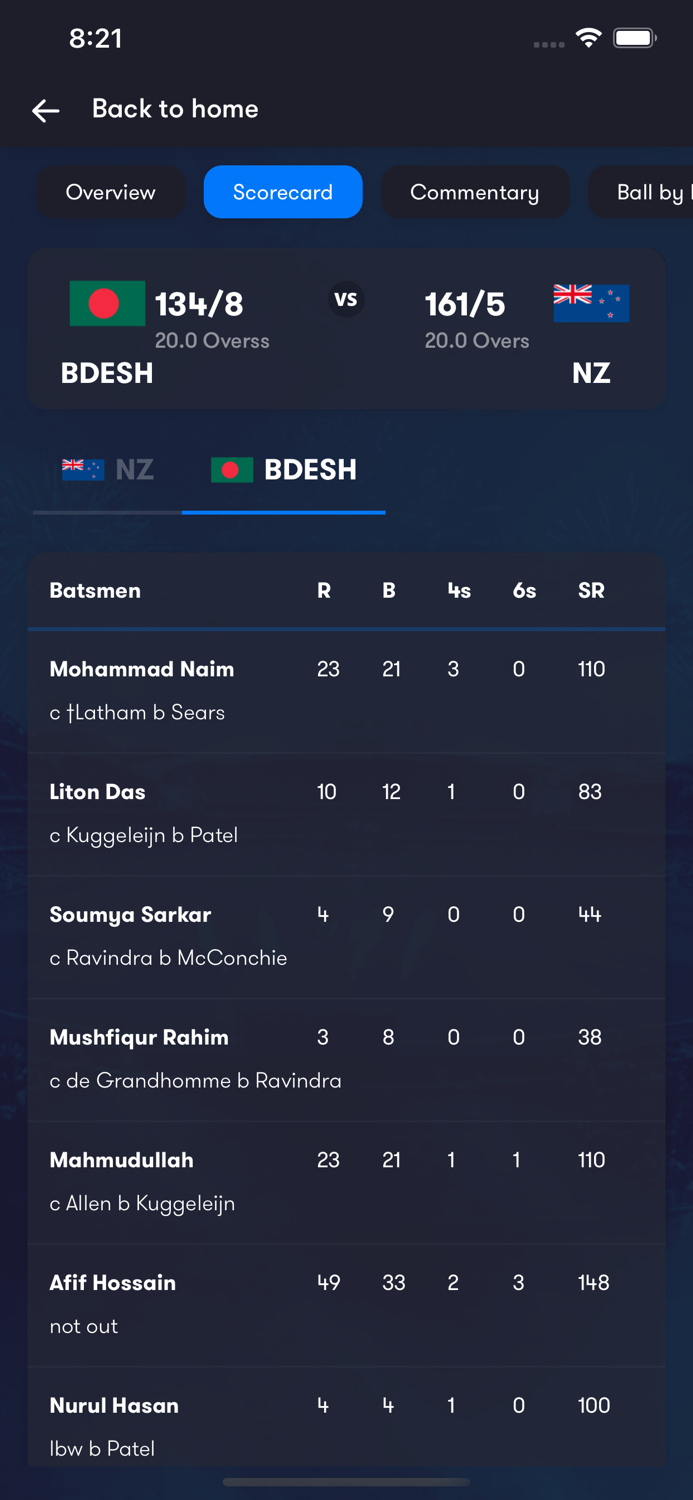Open the Commentary tab

pyautogui.click(x=475, y=192)
